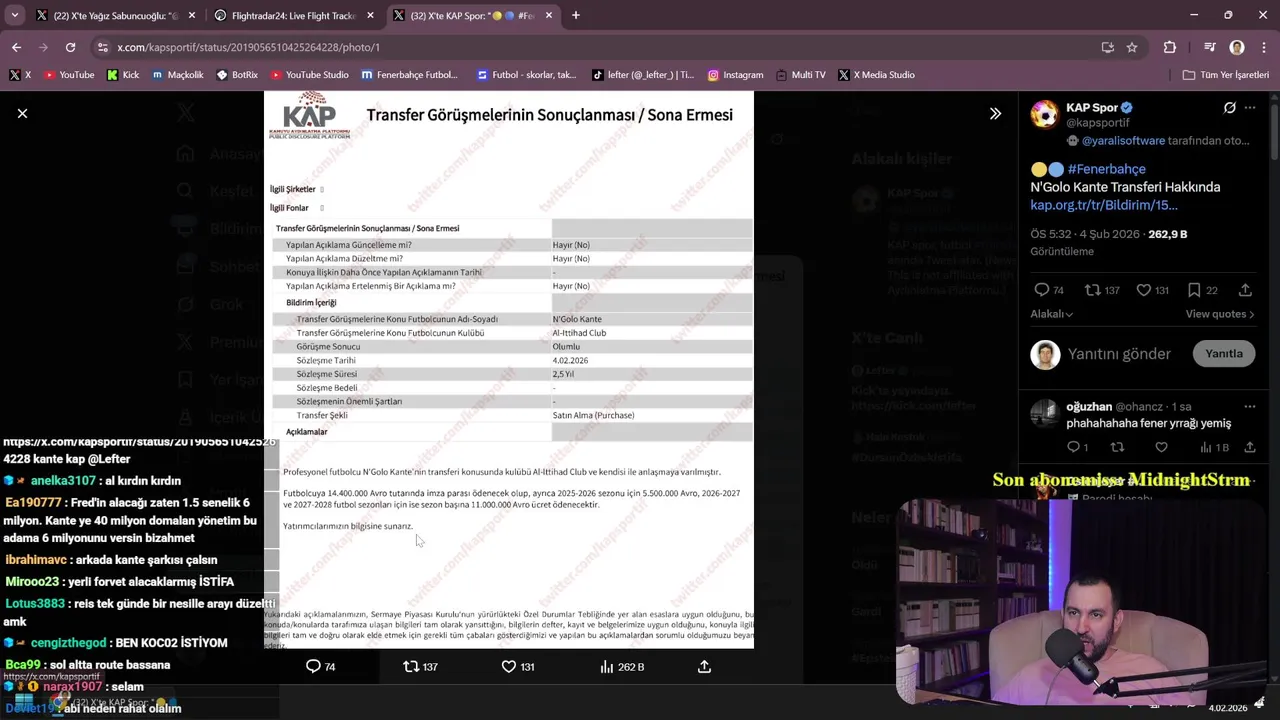The width and height of the screenshot is (1280, 720).
Task: Focus the Yanıtını gönder reply field
Action: point(1119,354)
